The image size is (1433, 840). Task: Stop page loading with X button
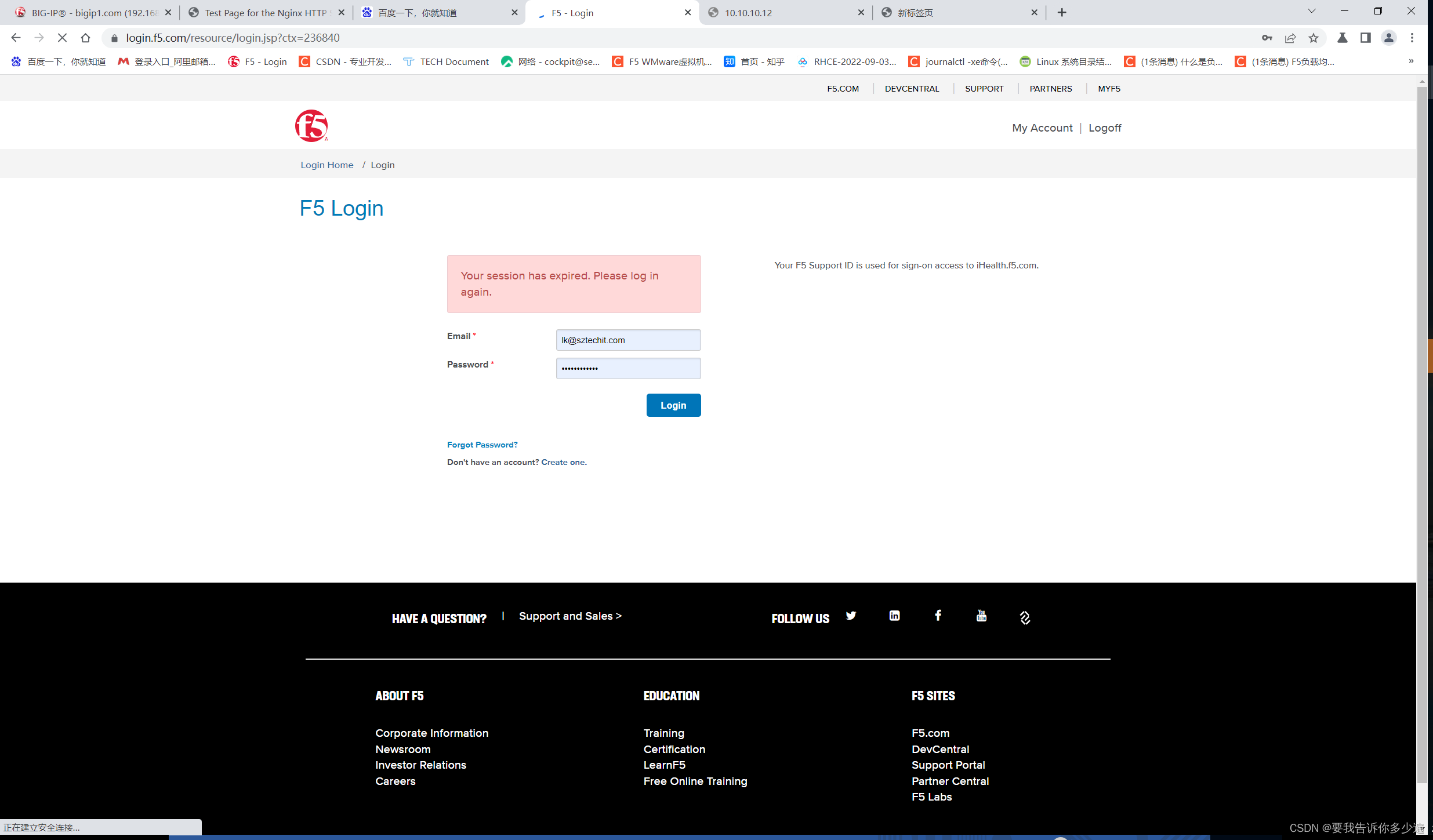[x=62, y=38]
